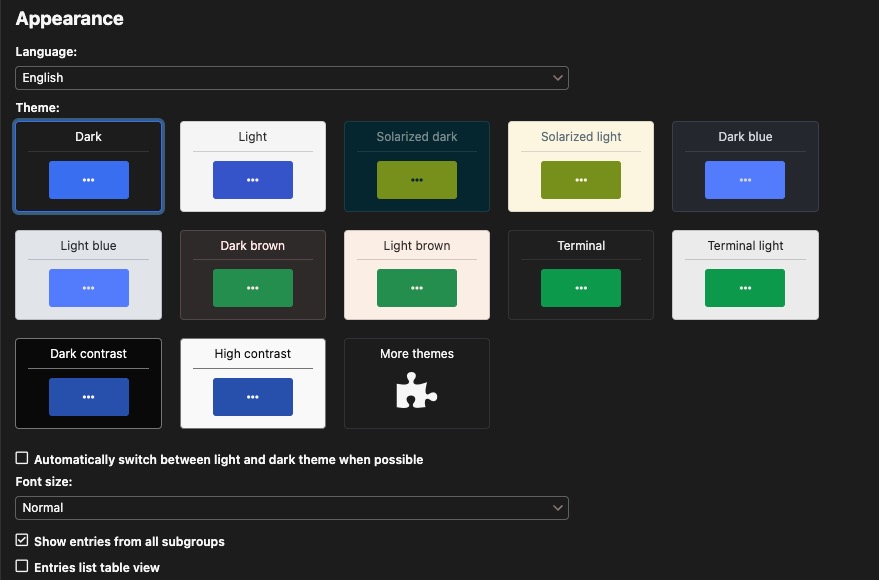Select the Light blue theme

point(88,275)
